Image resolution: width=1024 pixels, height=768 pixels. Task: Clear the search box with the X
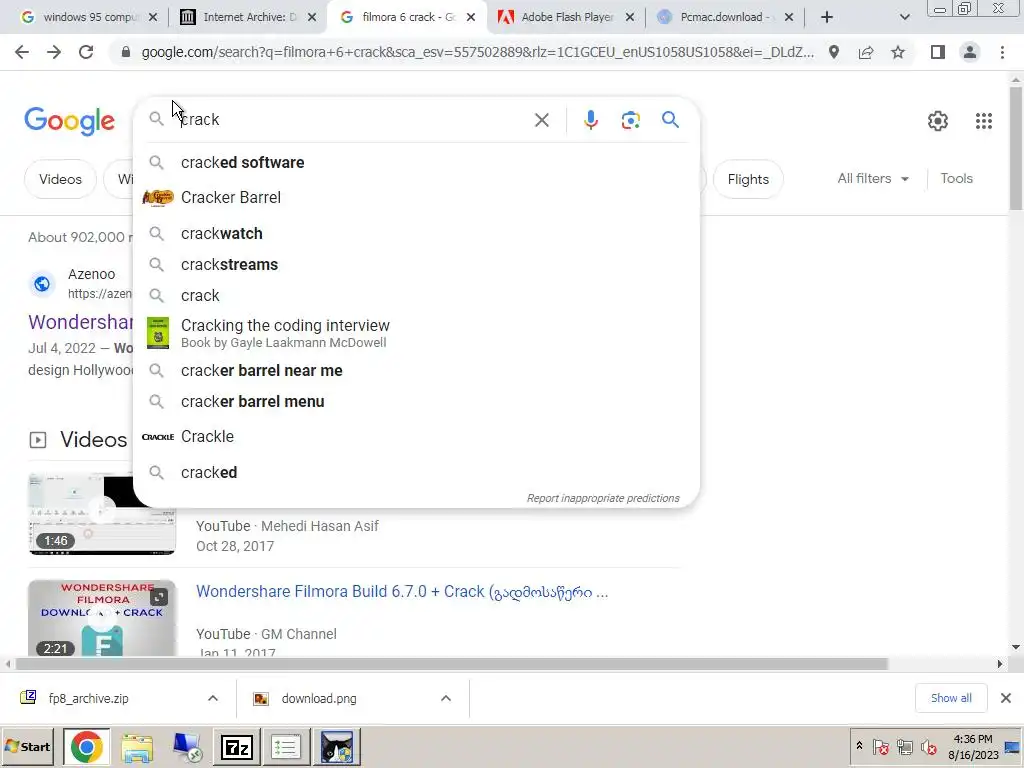pos(541,120)
